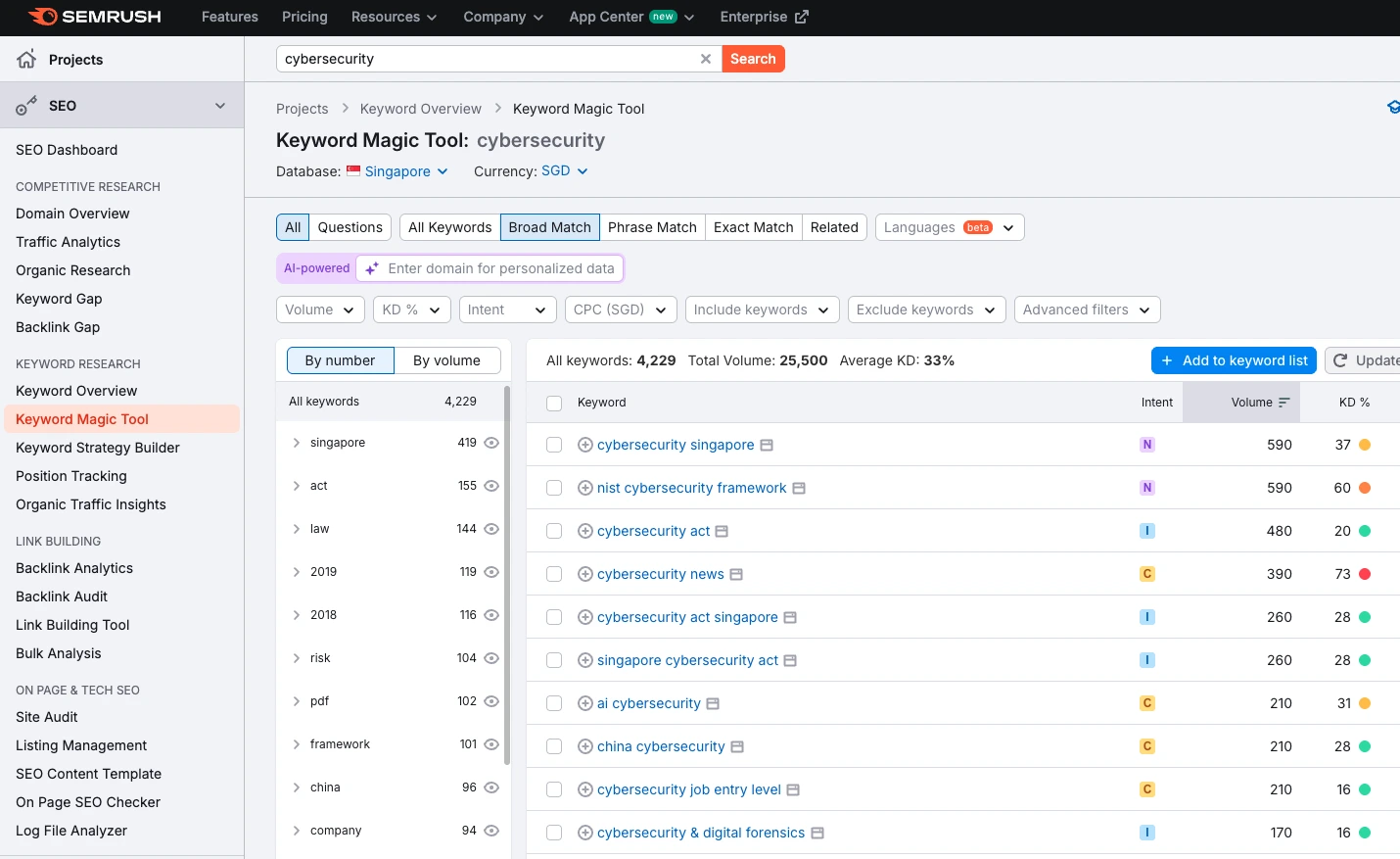Toggle eye icon for law group
This screenshot has height=859, width=1400.
tap(491, 529)
